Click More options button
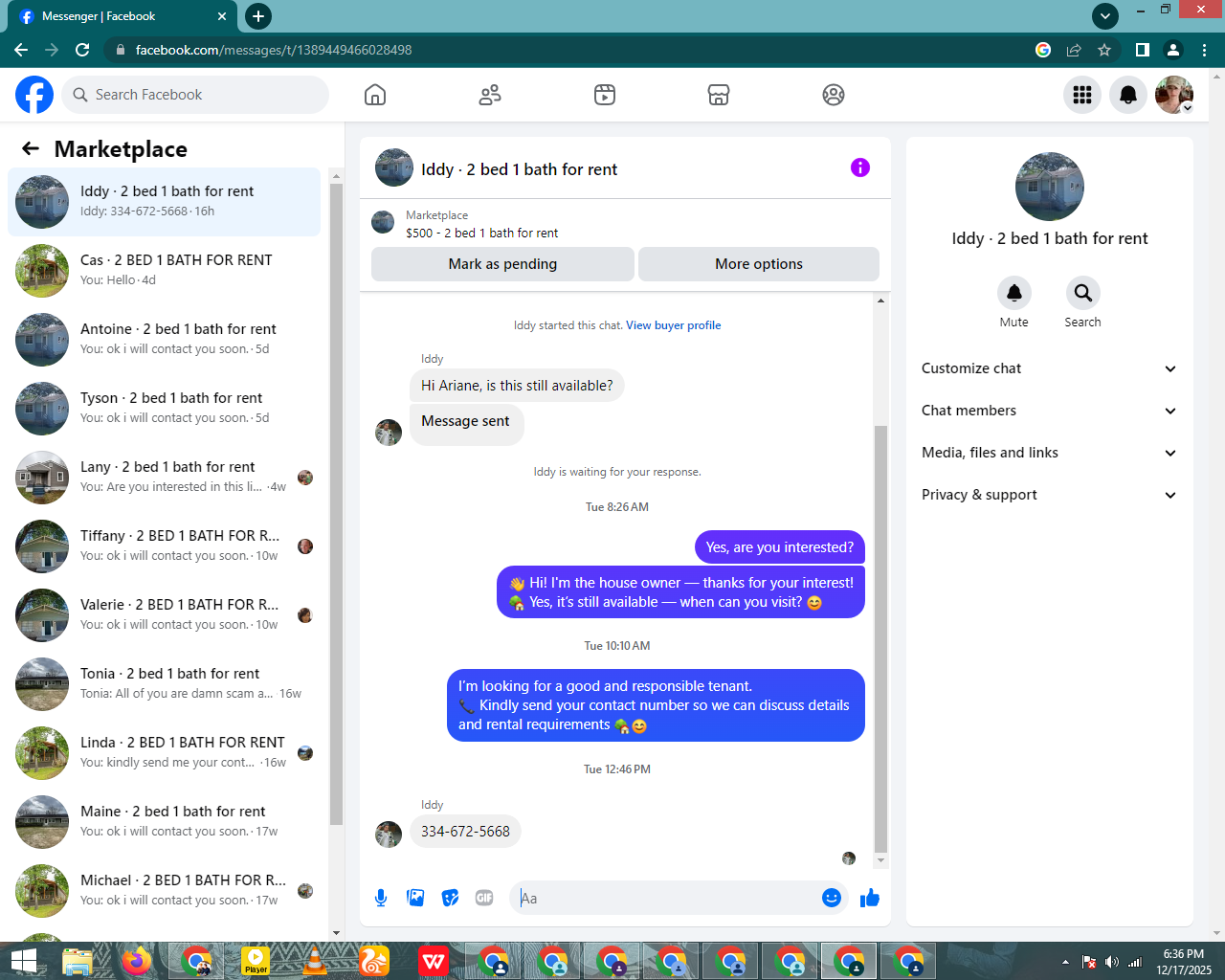Screen dimensions: 1225x980 click(759, 264)
